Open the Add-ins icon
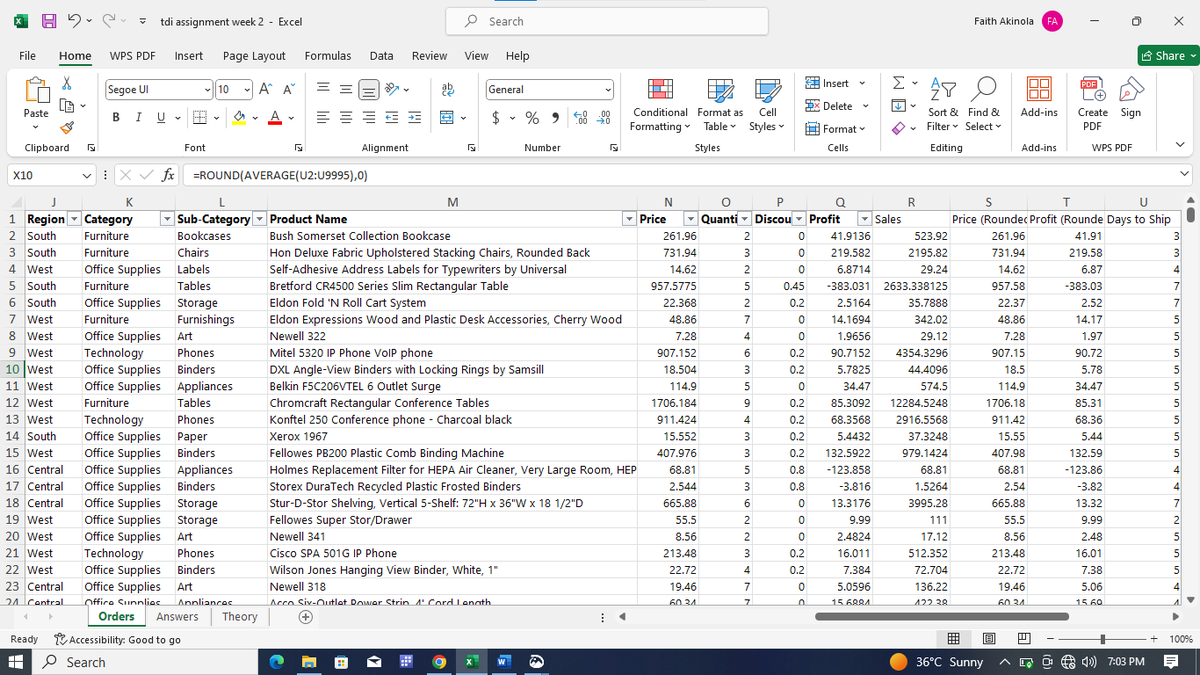This screenshot has height=675, width=1200. point(1039,99)
